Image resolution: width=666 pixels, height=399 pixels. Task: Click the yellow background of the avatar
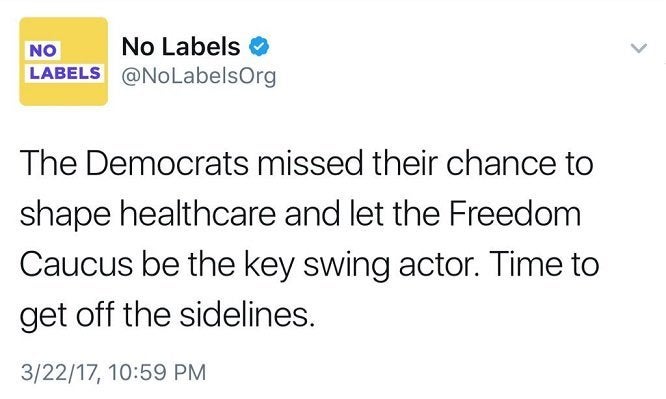64,93
